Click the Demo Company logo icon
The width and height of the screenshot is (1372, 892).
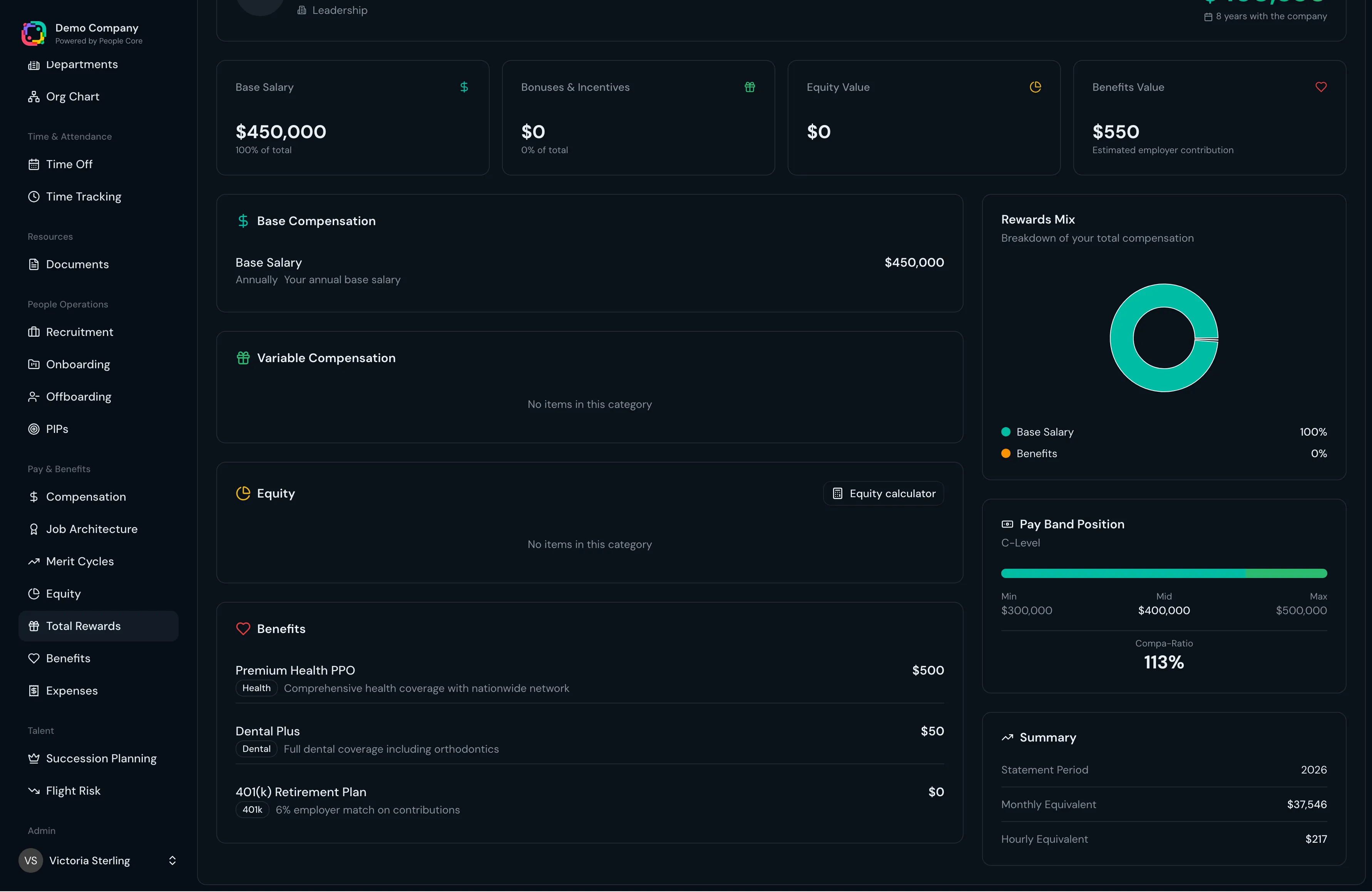[x=33, y=33]
